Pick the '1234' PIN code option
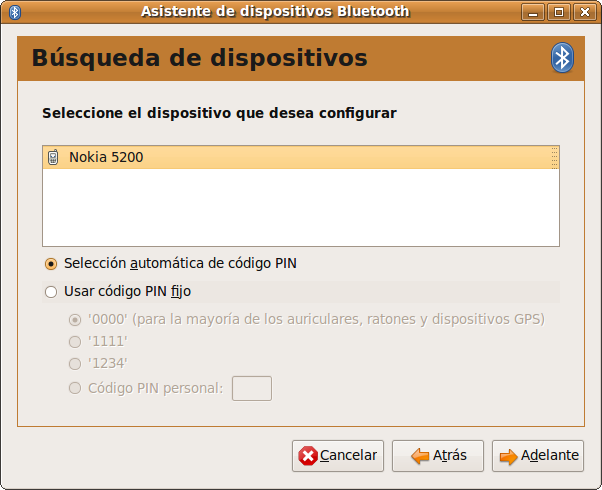 75,364
